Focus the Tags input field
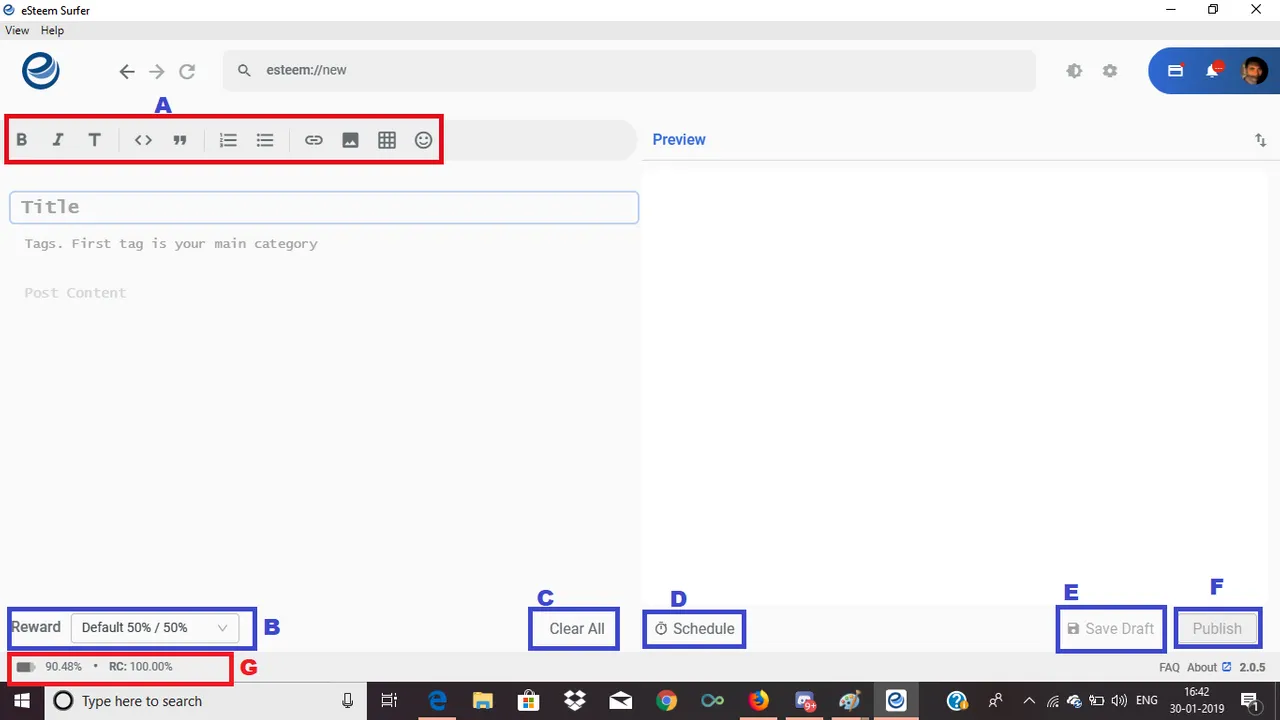 point(324,243)
